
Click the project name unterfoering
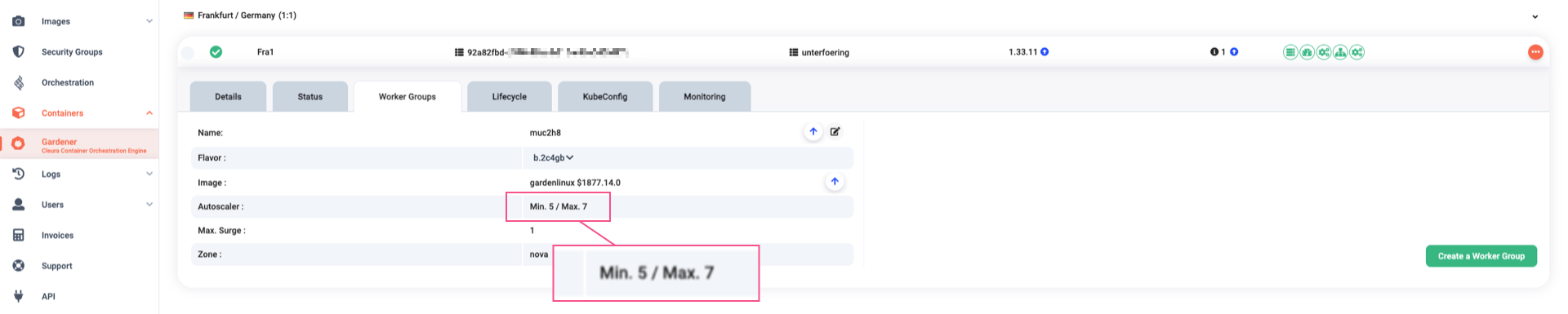tap(826, 52)
